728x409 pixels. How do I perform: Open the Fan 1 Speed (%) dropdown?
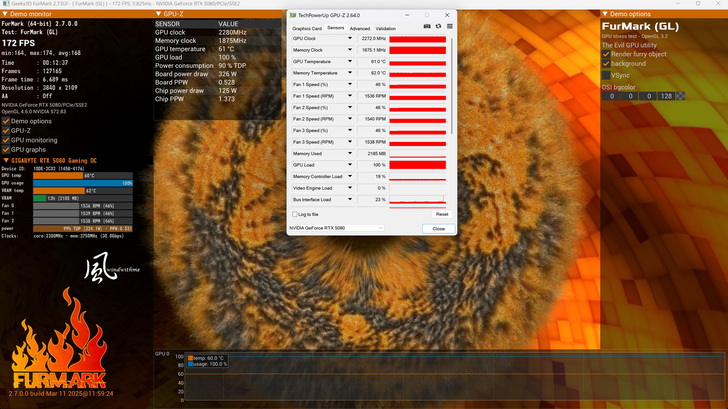350,84
